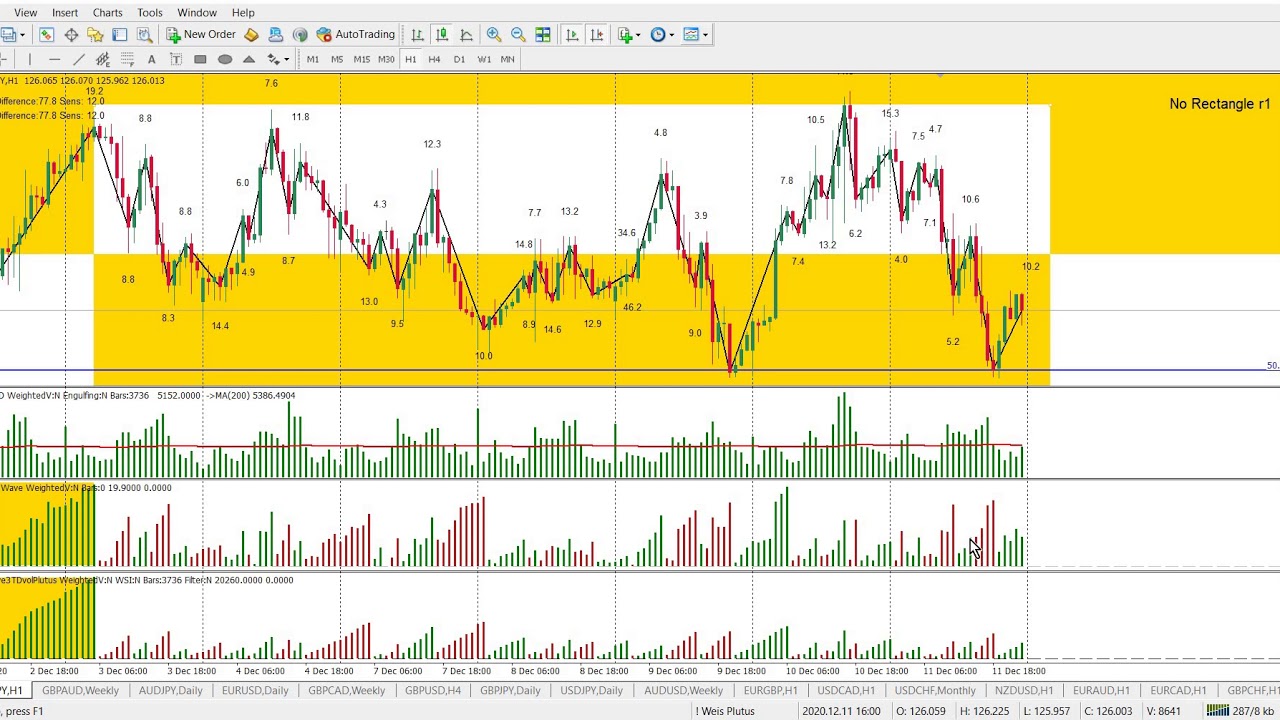The width and height of the screenshot is (1280, 720).
Task: Open the Strategy Tester icon
Action: coord(145,34)
